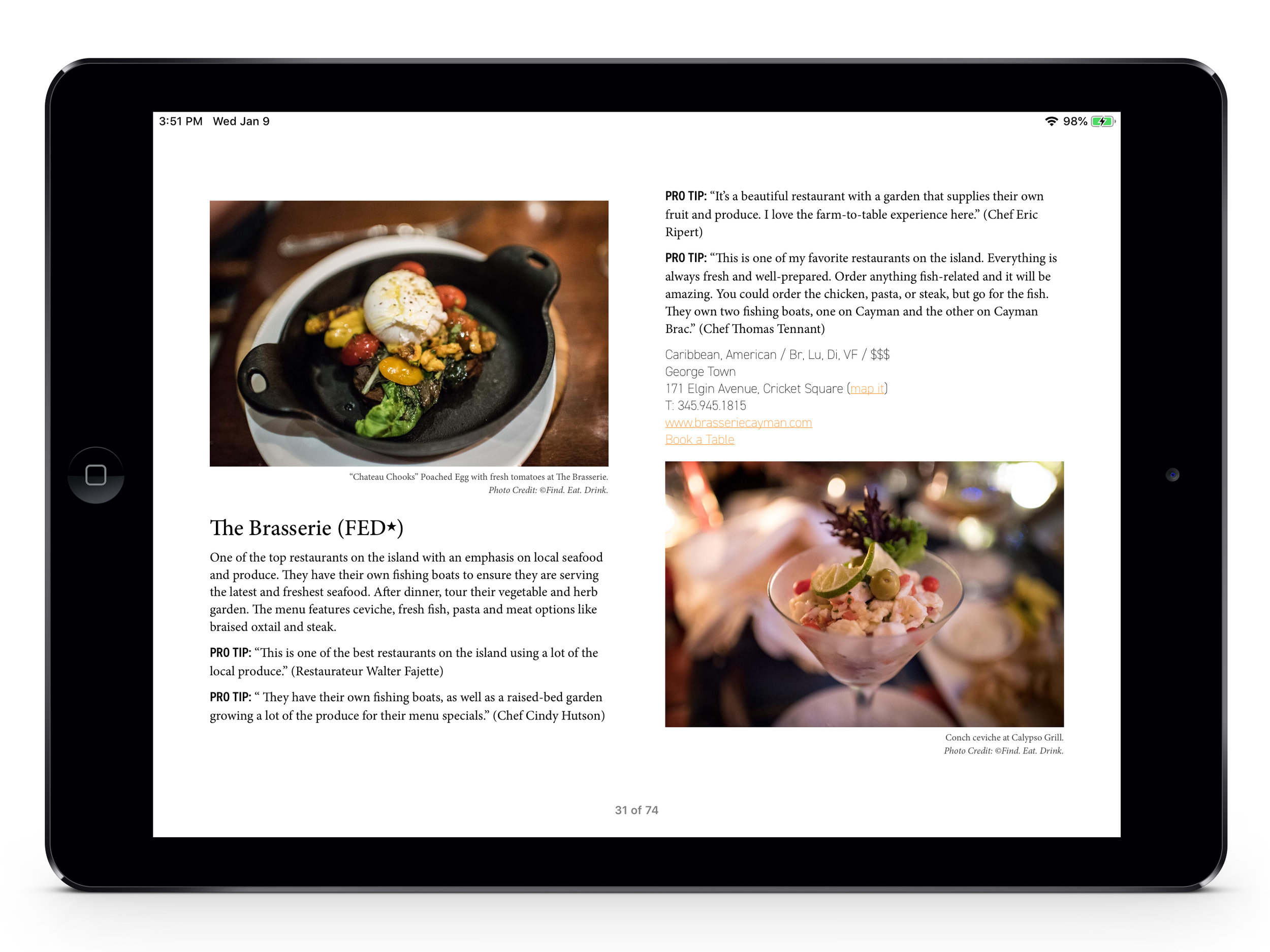The height and width of the screenshot is (952, 1270).
Task: Tap page indicator 31 of 74
Action: coord(636,809)
